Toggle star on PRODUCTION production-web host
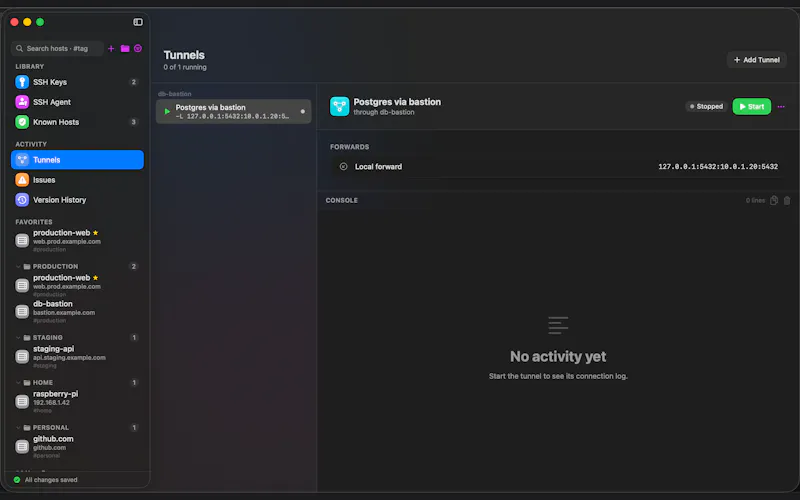800x500 pixels. tap(95, 278)
